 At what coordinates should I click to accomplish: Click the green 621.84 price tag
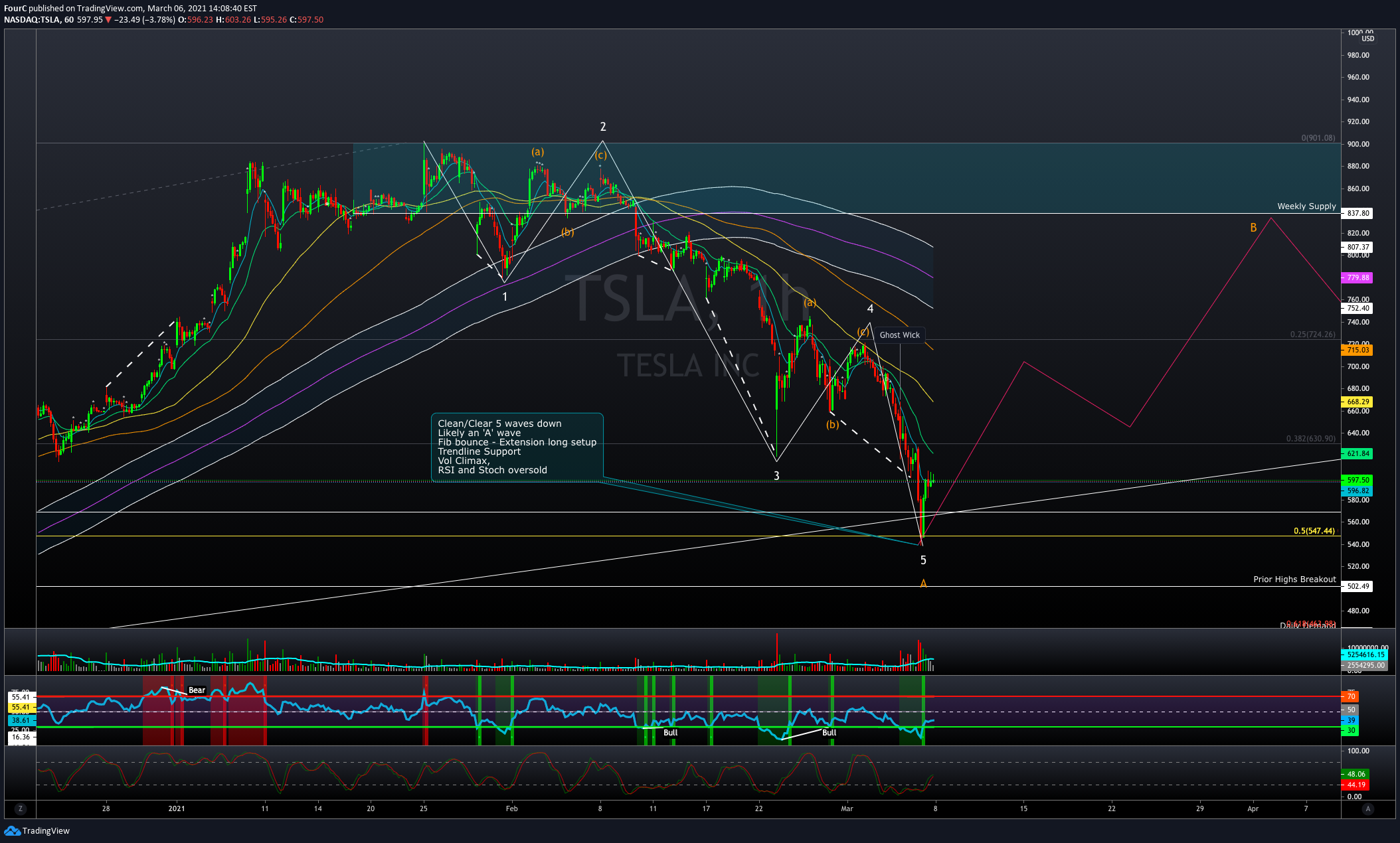tap(1357, 453)
